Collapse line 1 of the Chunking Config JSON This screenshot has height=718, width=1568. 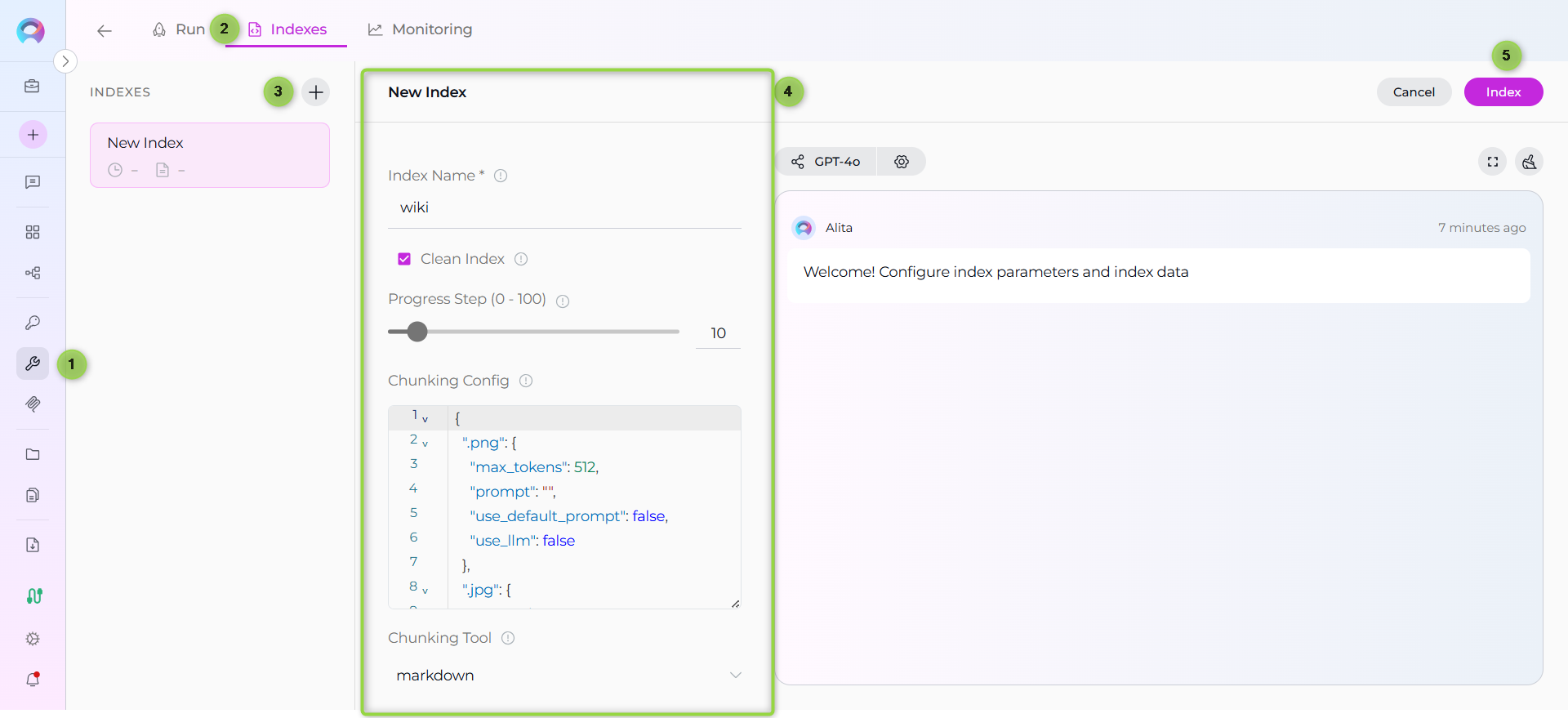425,419
